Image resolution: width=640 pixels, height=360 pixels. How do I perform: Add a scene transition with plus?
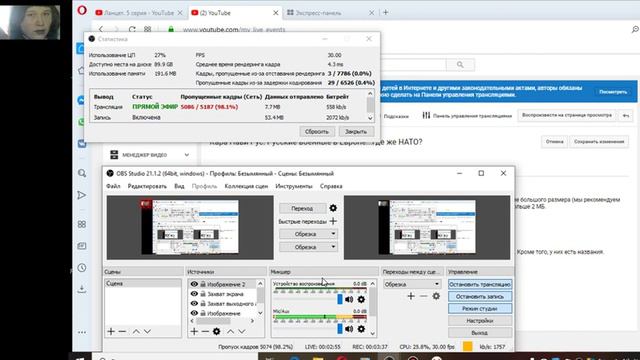point(411,296)
